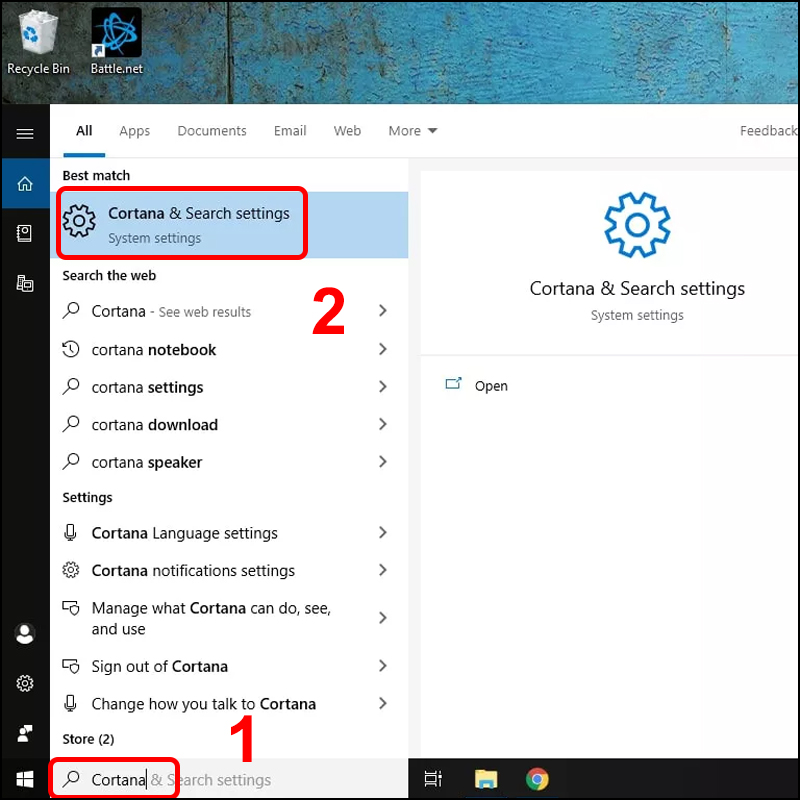Click the Settings section header
Viewport: 800px width, 800px height.
point(87,497)
